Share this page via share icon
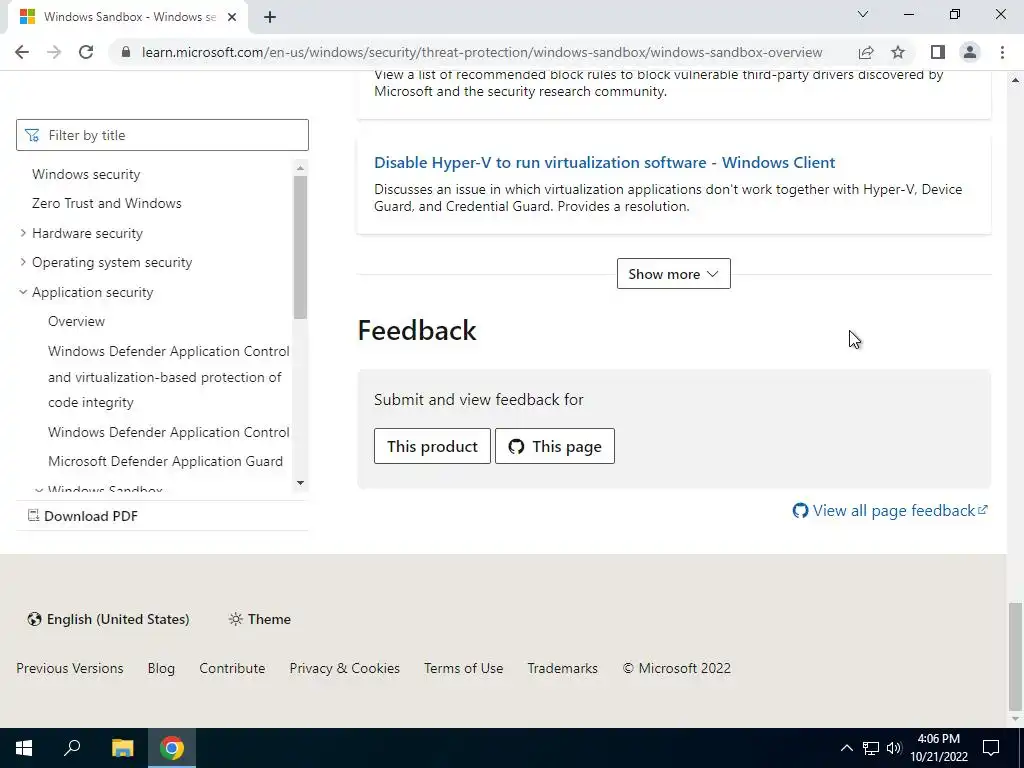Screen dimensions: 1024x768 pyautogui.click(x=866, y=52)
